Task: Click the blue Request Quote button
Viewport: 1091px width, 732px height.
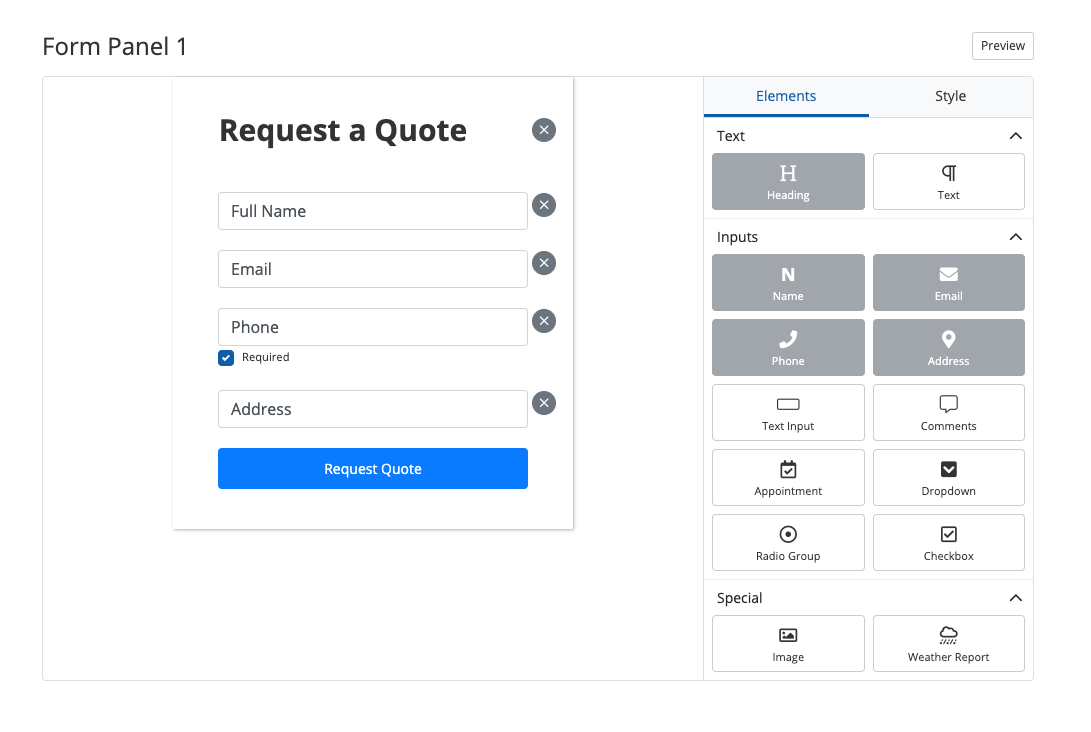Action: (x=372, y=469)
